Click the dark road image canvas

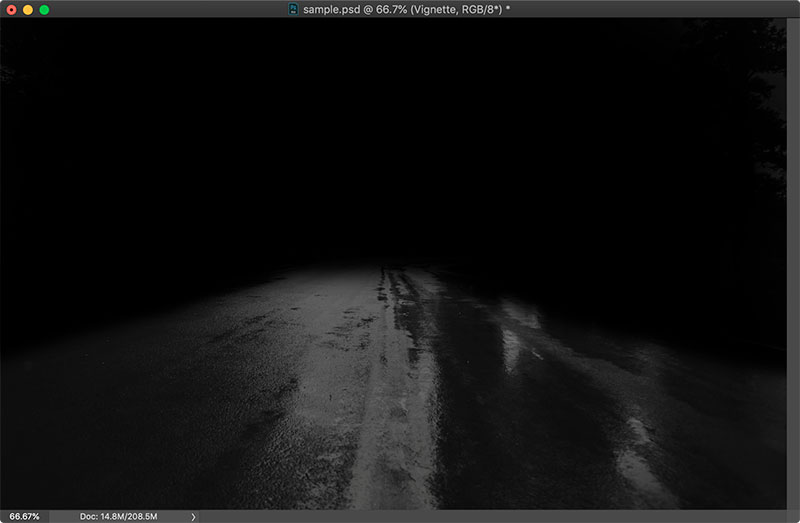tap(393, 264)
